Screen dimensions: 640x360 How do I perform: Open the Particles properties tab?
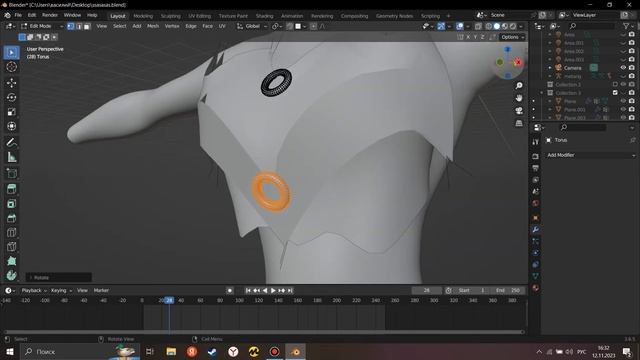pyautogui.click(x=536, y=241)
